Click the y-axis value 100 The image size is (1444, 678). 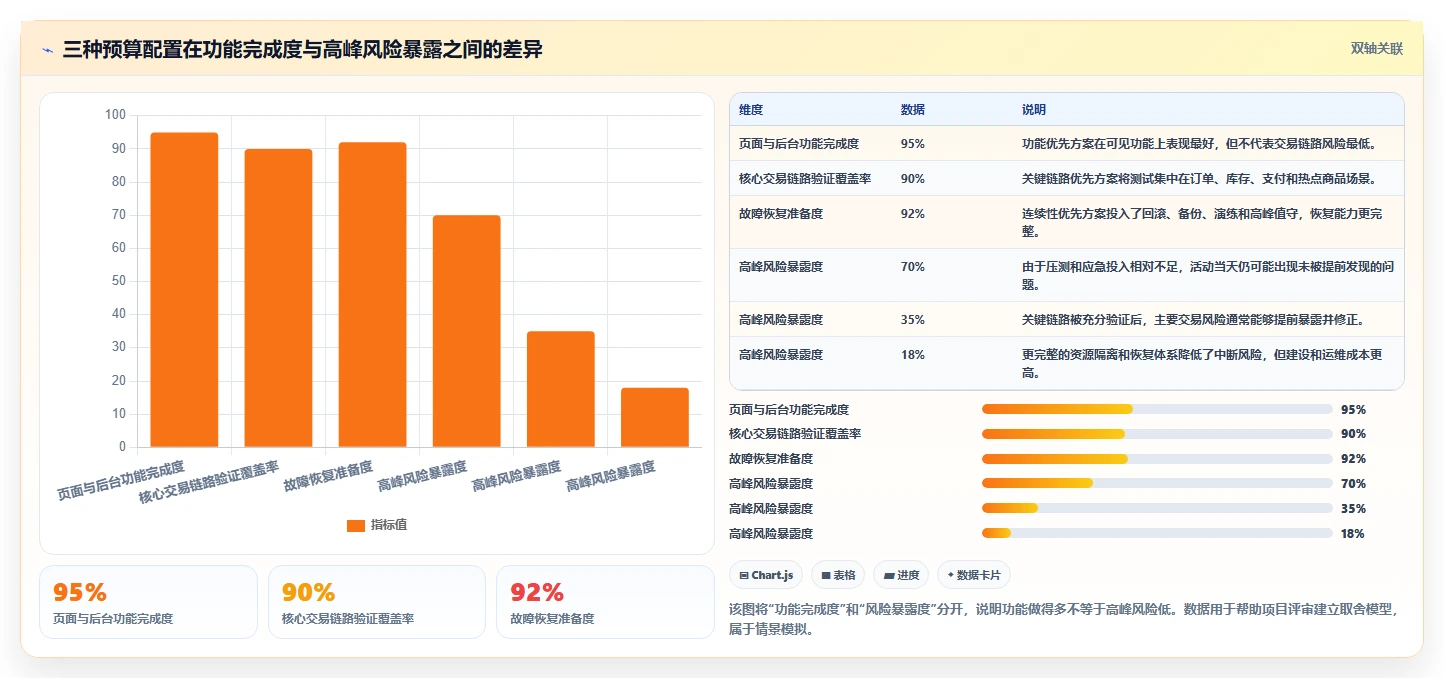coord(115,115)
